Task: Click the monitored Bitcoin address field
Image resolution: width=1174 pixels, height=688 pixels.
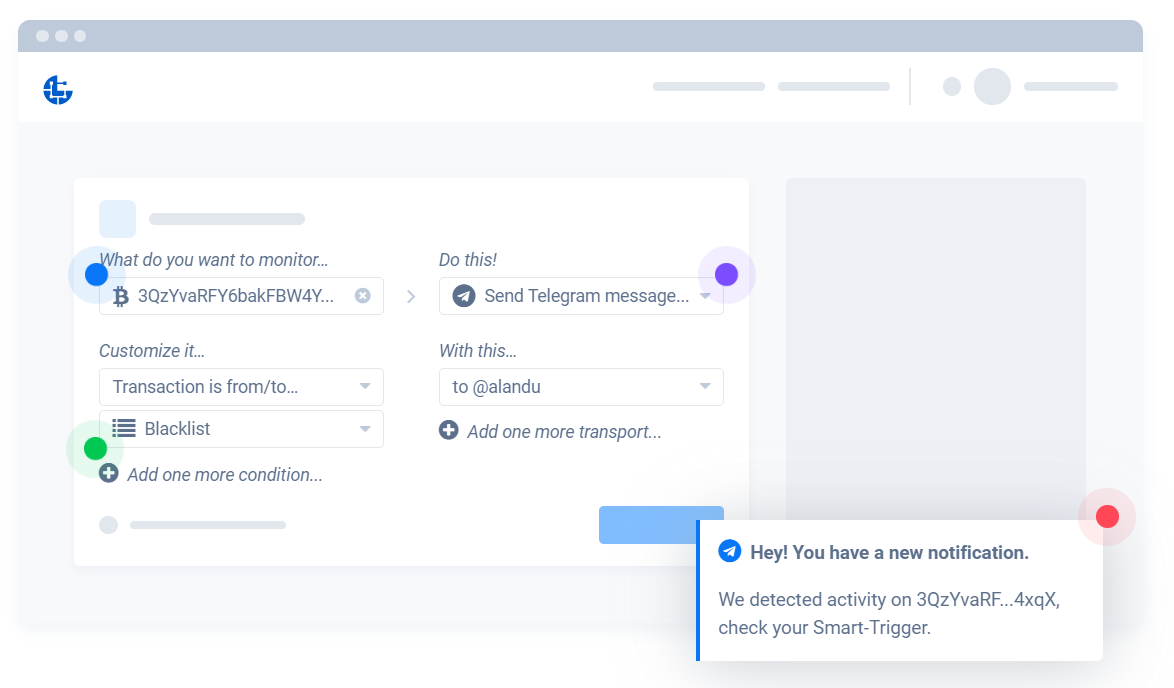Action: 236,296
